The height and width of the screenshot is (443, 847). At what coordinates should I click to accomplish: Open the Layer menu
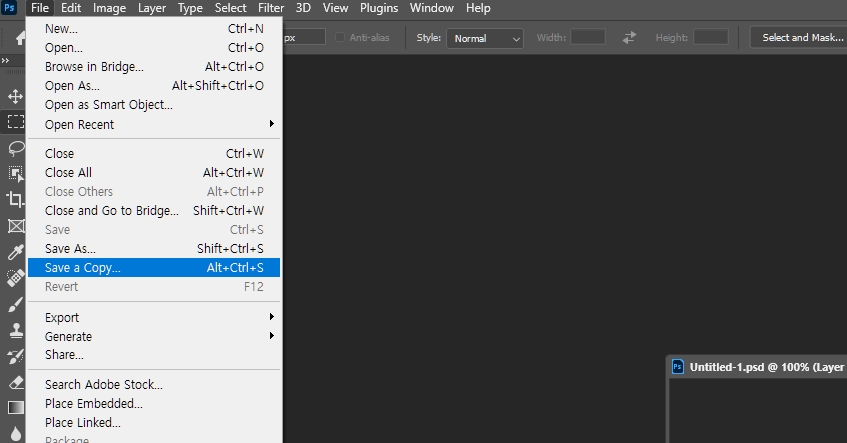(x=152, y=8)
